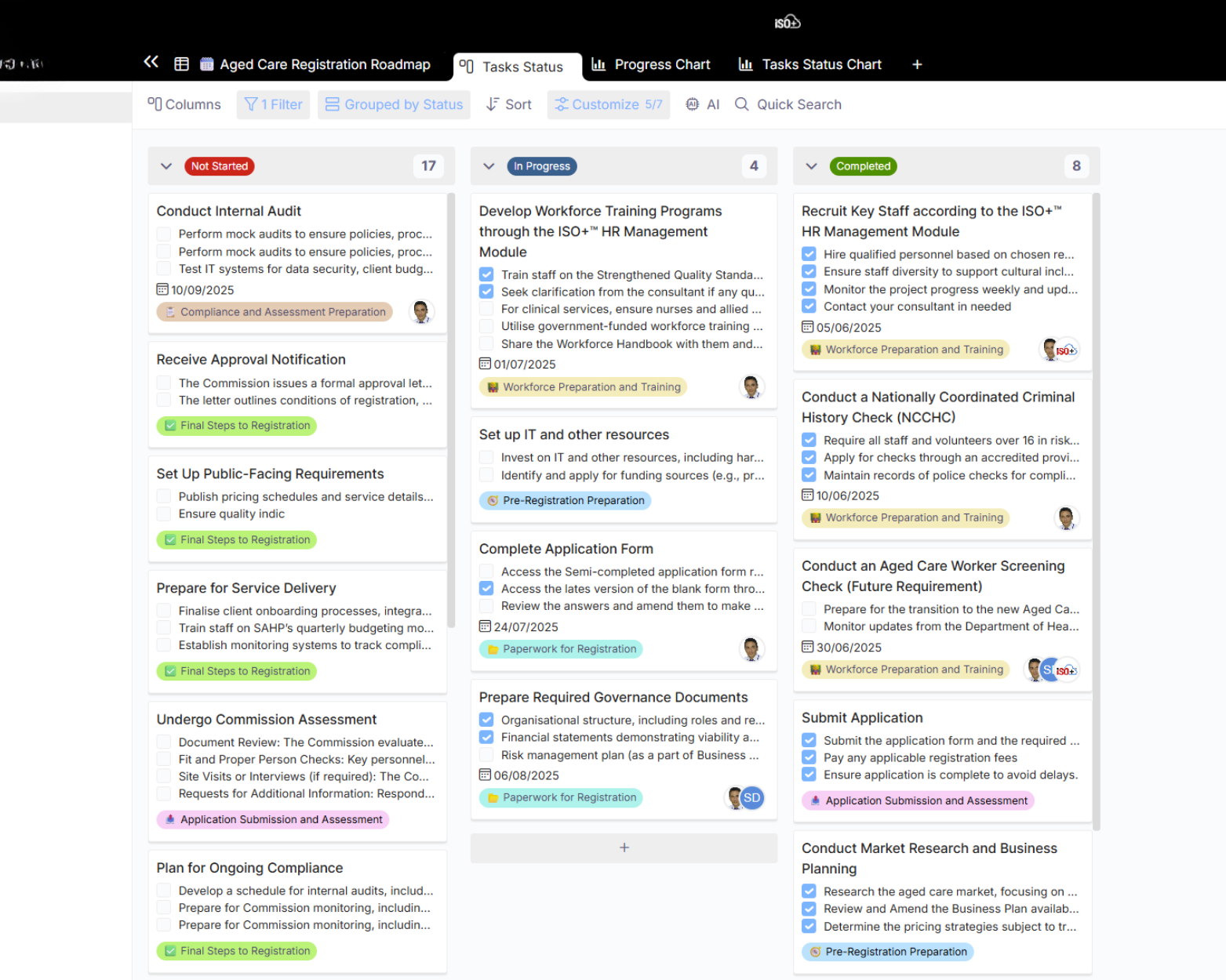This screenshot has width=1226, height=980.
Task: Toggle 'Pay any applicable registration fees' checkbox
Action: click(809, 757)
